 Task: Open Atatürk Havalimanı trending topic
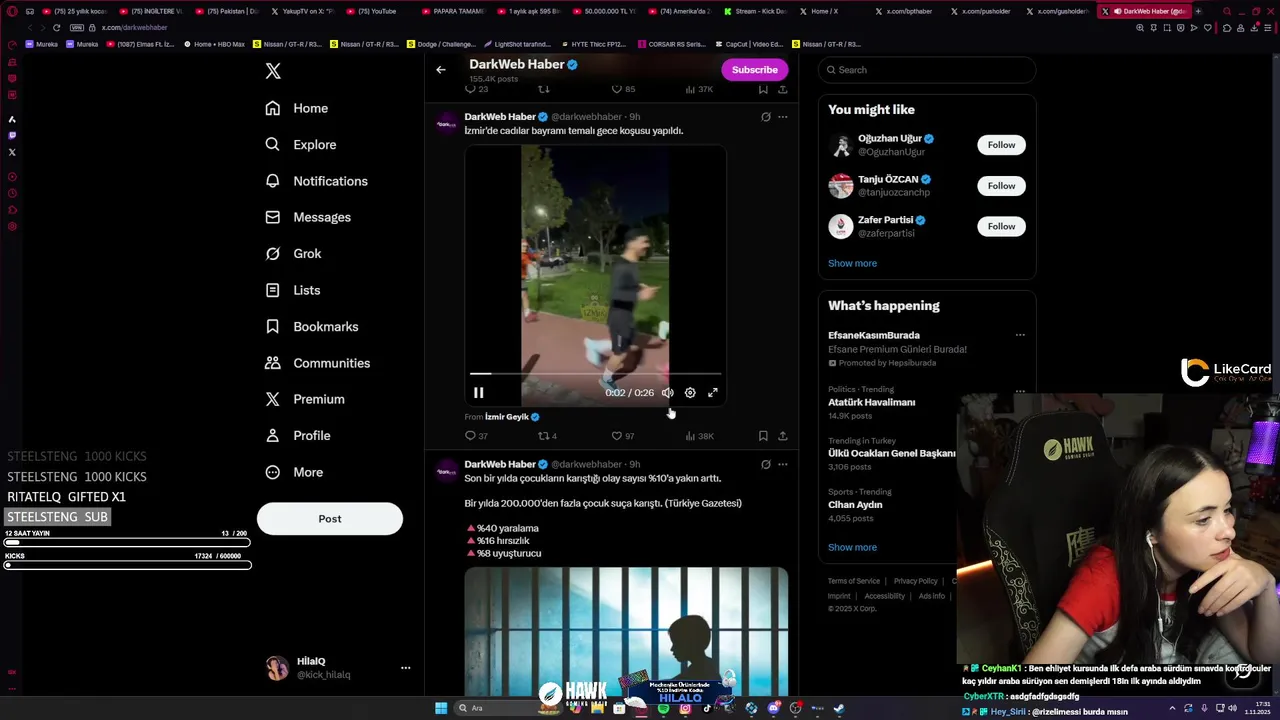tap(871, 402)
